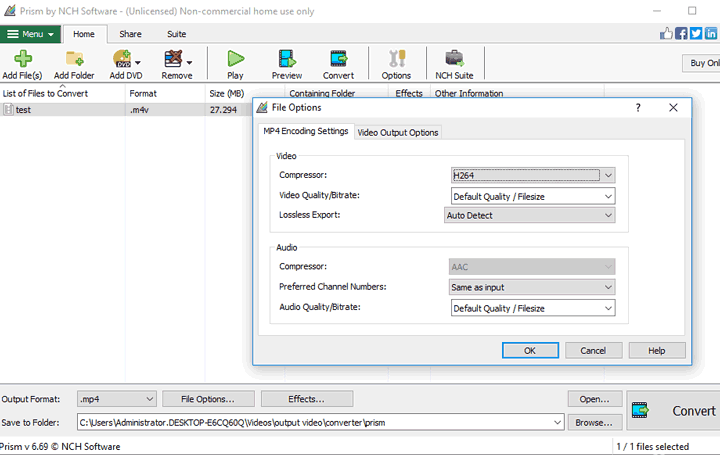Click the Convert toolbar icon

click(338, 64)
